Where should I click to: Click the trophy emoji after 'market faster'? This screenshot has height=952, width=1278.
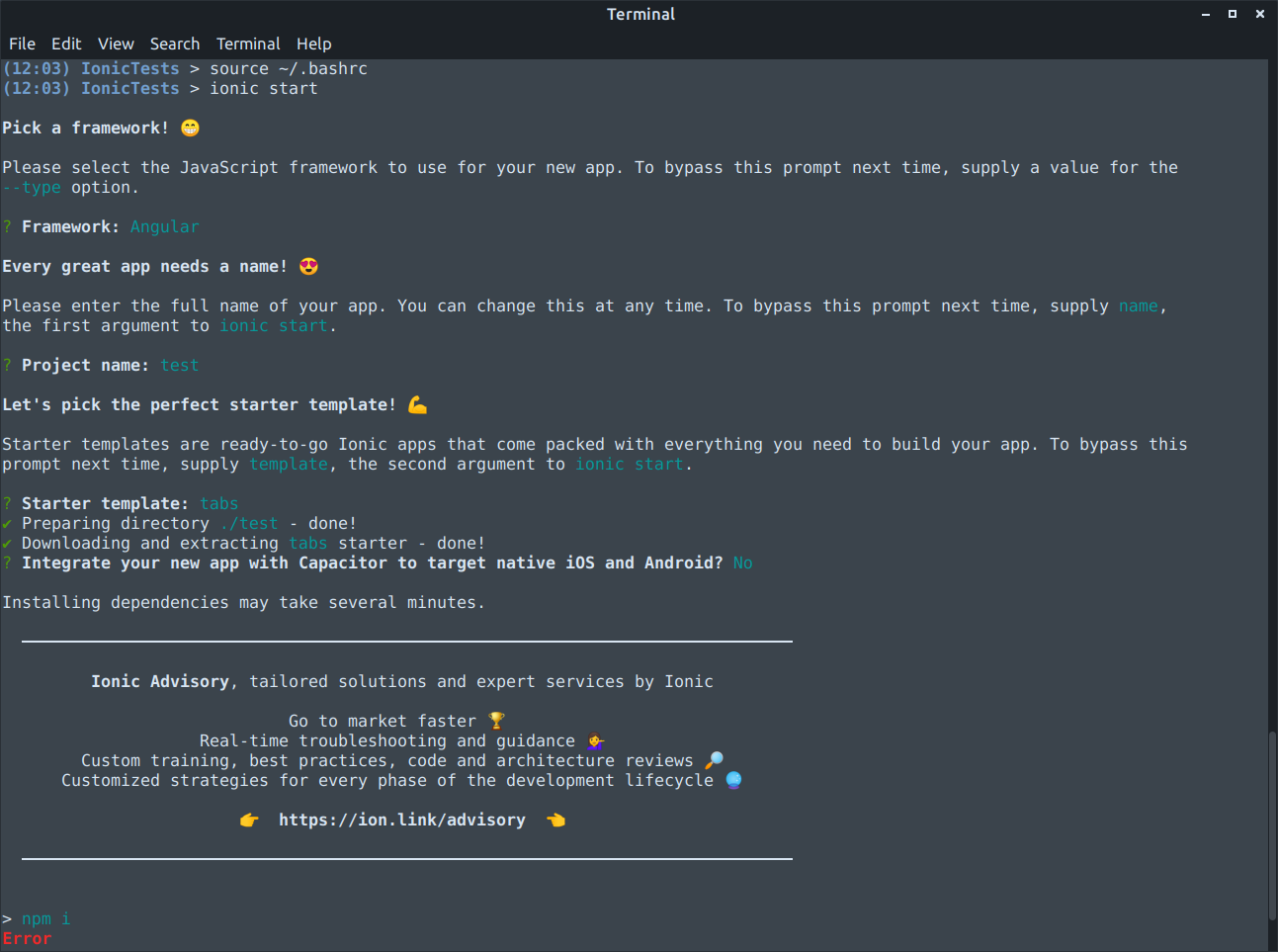pyautogui.click(x=496, y=721)
